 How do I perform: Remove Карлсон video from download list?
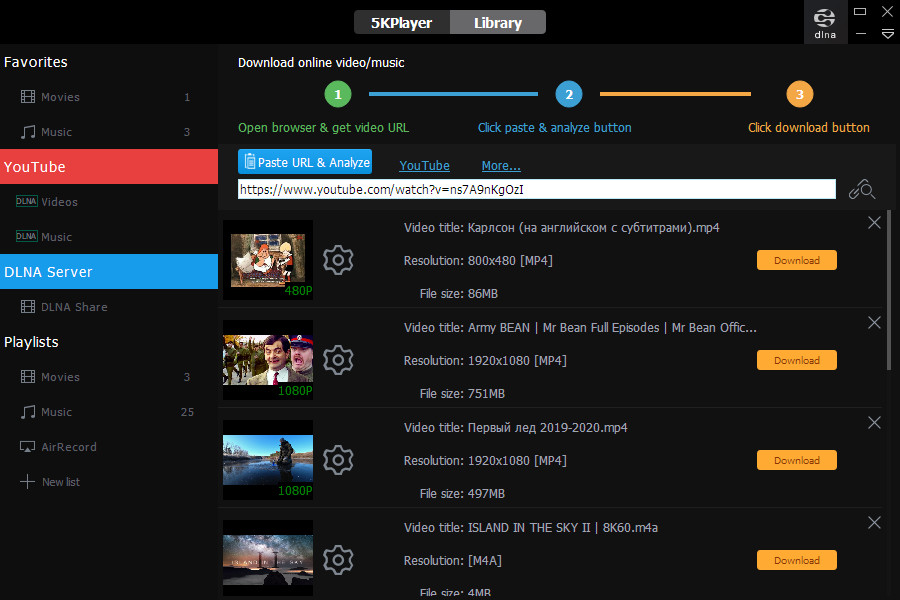click(874, 223)
